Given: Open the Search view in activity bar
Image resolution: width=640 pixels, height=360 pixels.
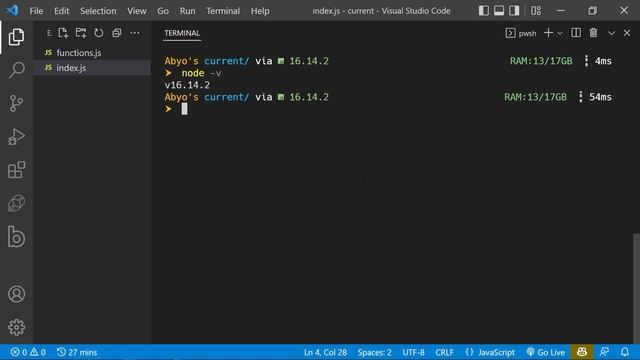Looking at the screenshot, I should (x=16, y=70).
